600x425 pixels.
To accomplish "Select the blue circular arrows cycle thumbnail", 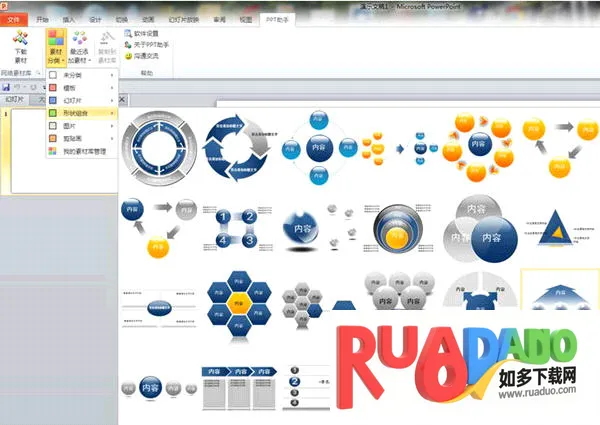I will point(236,148).
